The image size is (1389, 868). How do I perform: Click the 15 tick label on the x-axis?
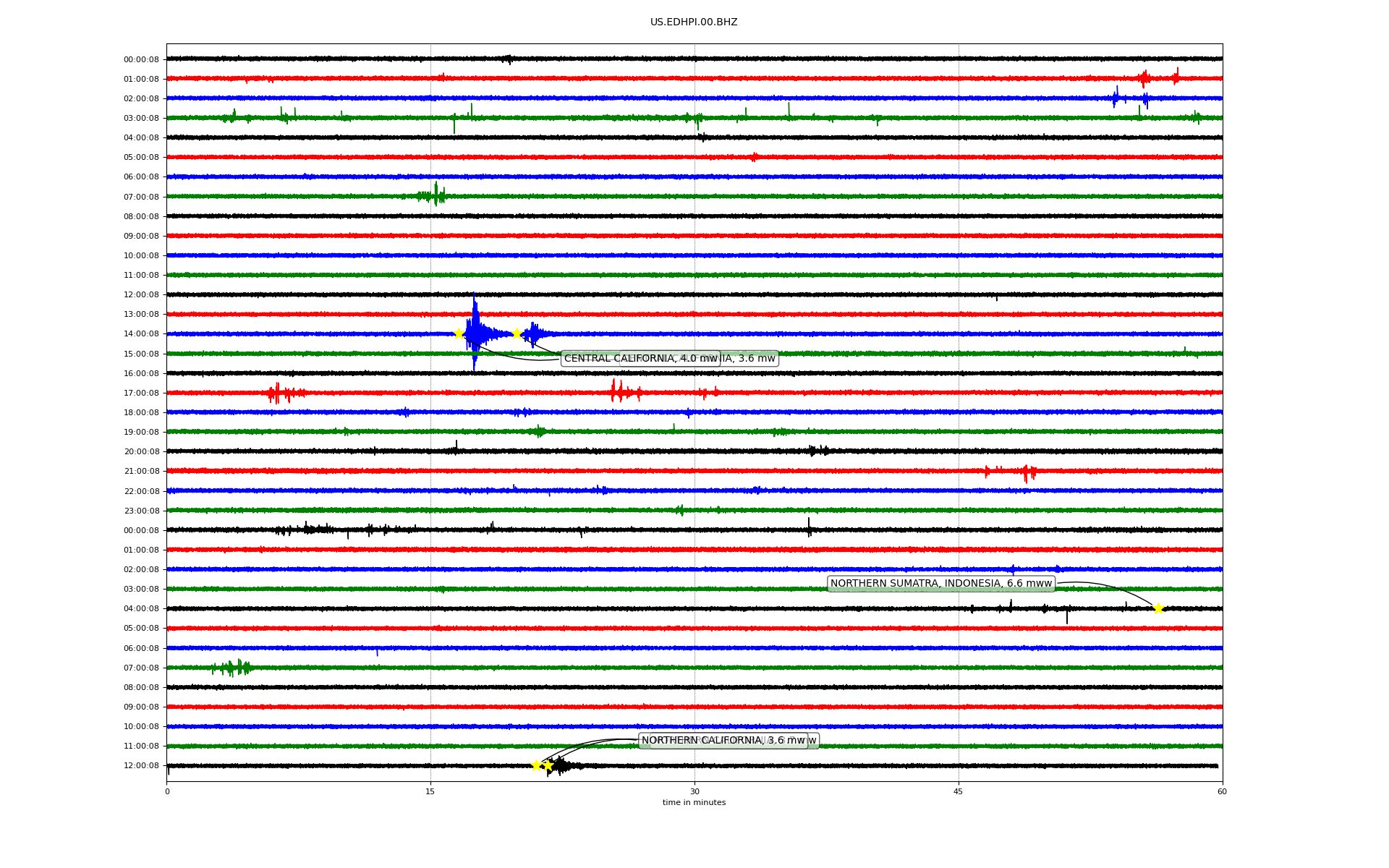click(x=430, y=791)
